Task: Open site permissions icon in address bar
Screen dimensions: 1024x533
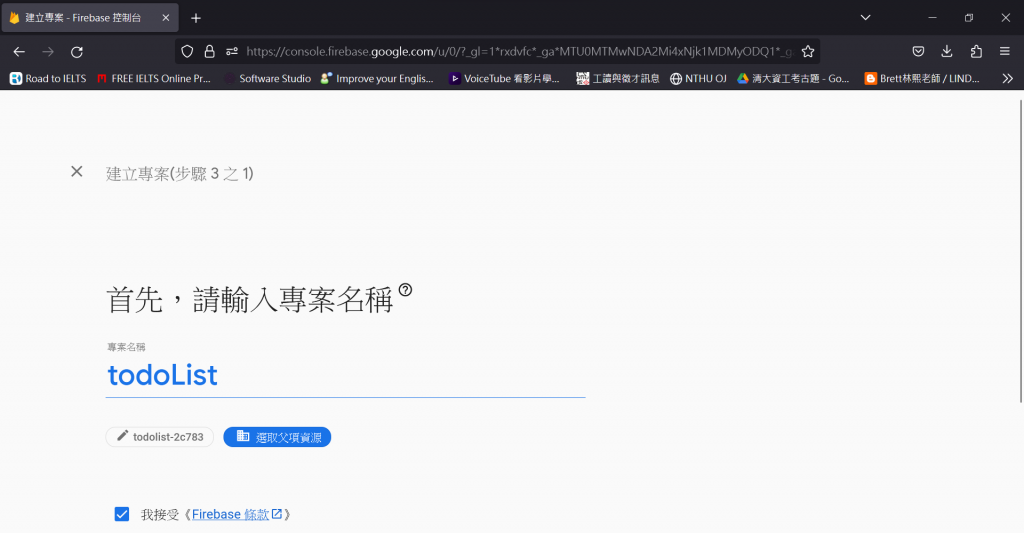Action: pyautogui.click(x=232, y=52)
